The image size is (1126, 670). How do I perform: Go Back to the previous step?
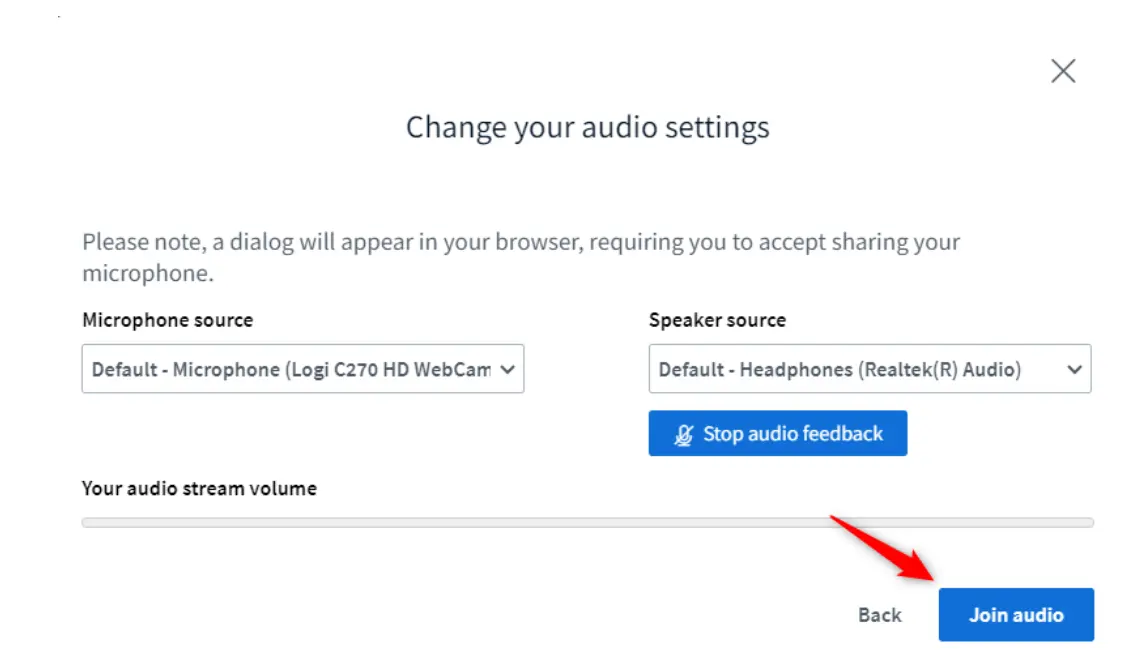(x=879, y=615)
